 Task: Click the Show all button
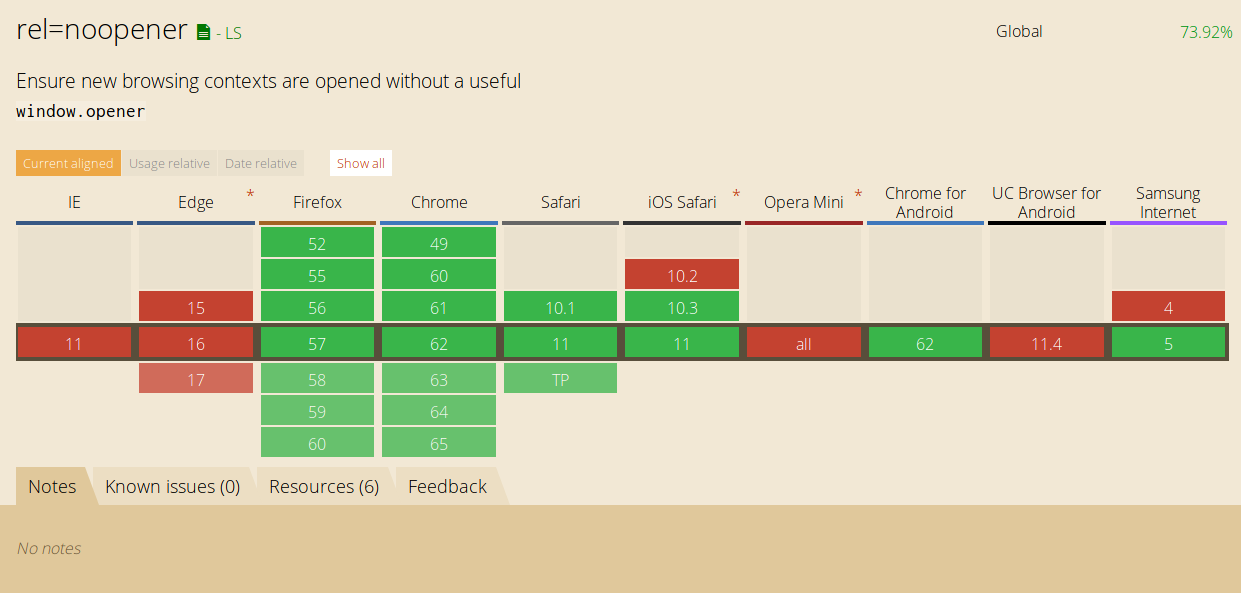[361, 163]
